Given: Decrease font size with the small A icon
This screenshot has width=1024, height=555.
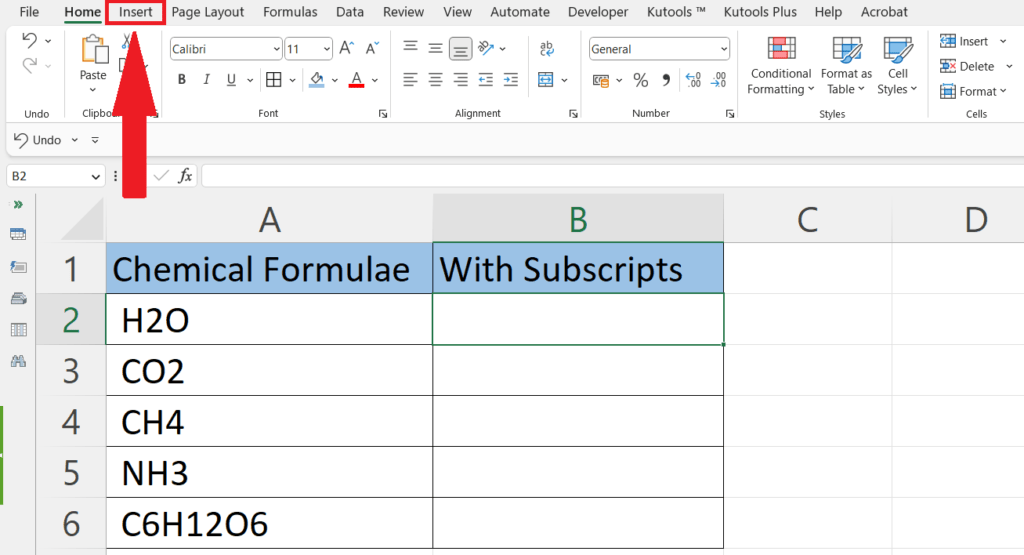Looking at the screenshot, I should 372,48.
